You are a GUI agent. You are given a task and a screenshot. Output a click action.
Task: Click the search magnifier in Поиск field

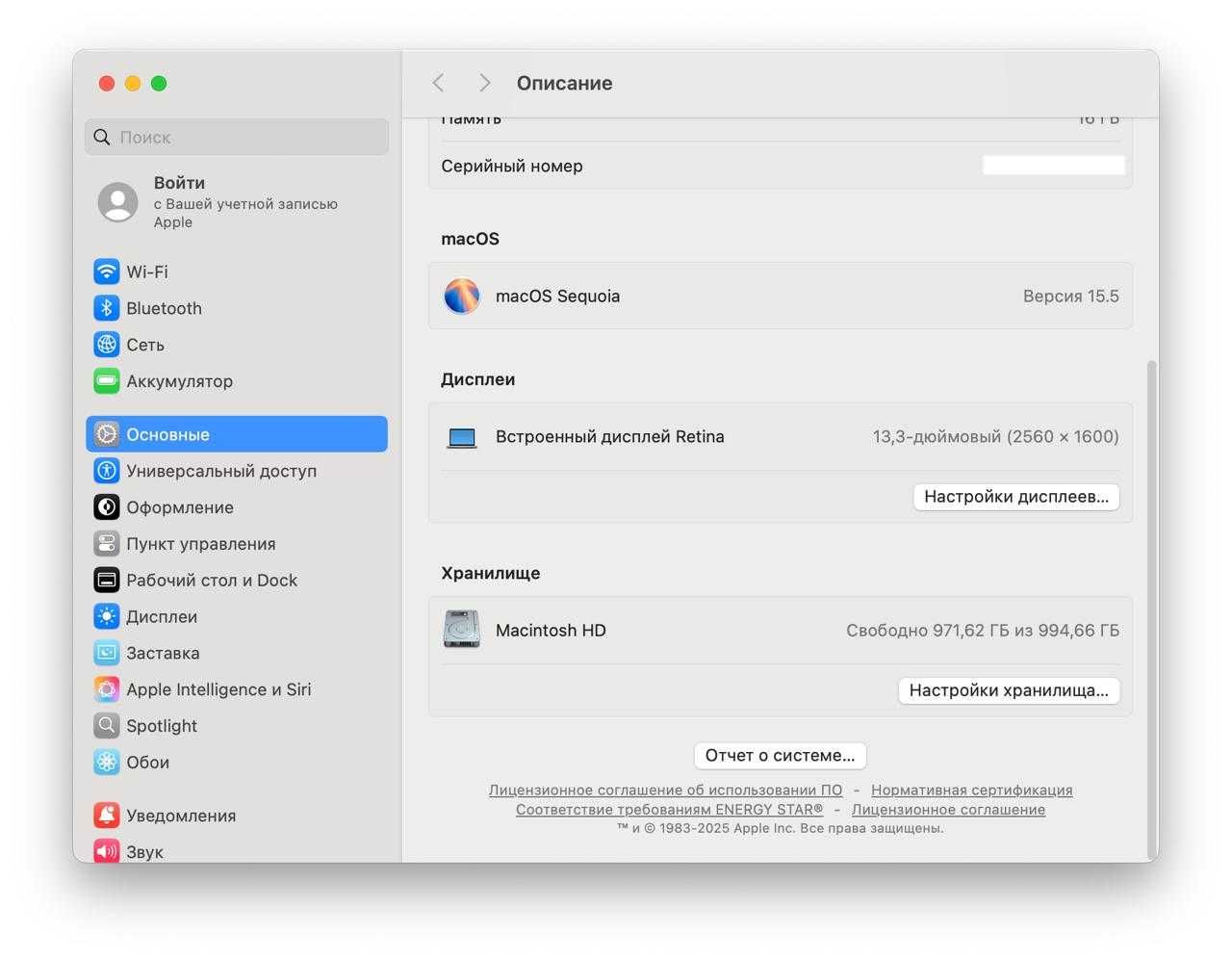coord(102,137)
